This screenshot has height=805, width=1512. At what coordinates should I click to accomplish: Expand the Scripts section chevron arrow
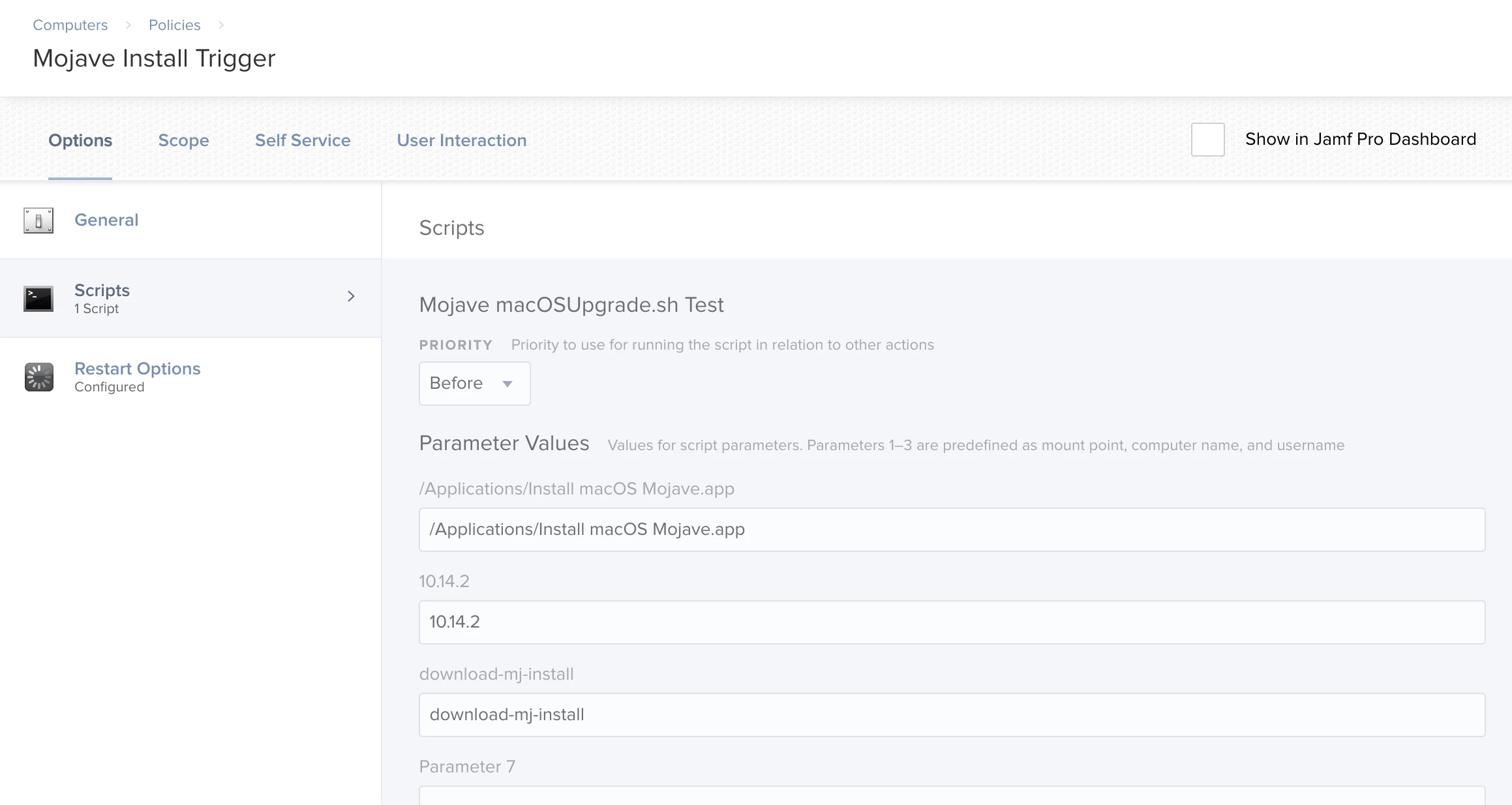[351, 296]
